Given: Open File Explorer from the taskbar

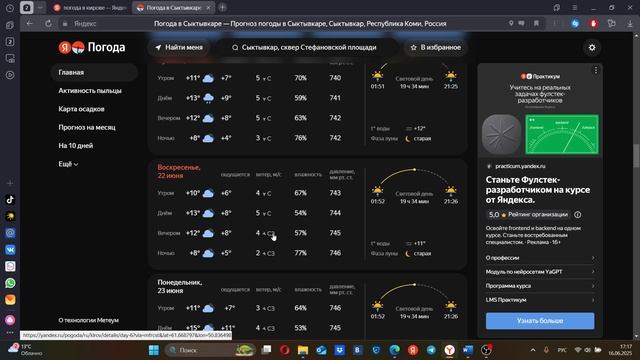Looking at the screenshot, I should [x=303, y=350].
